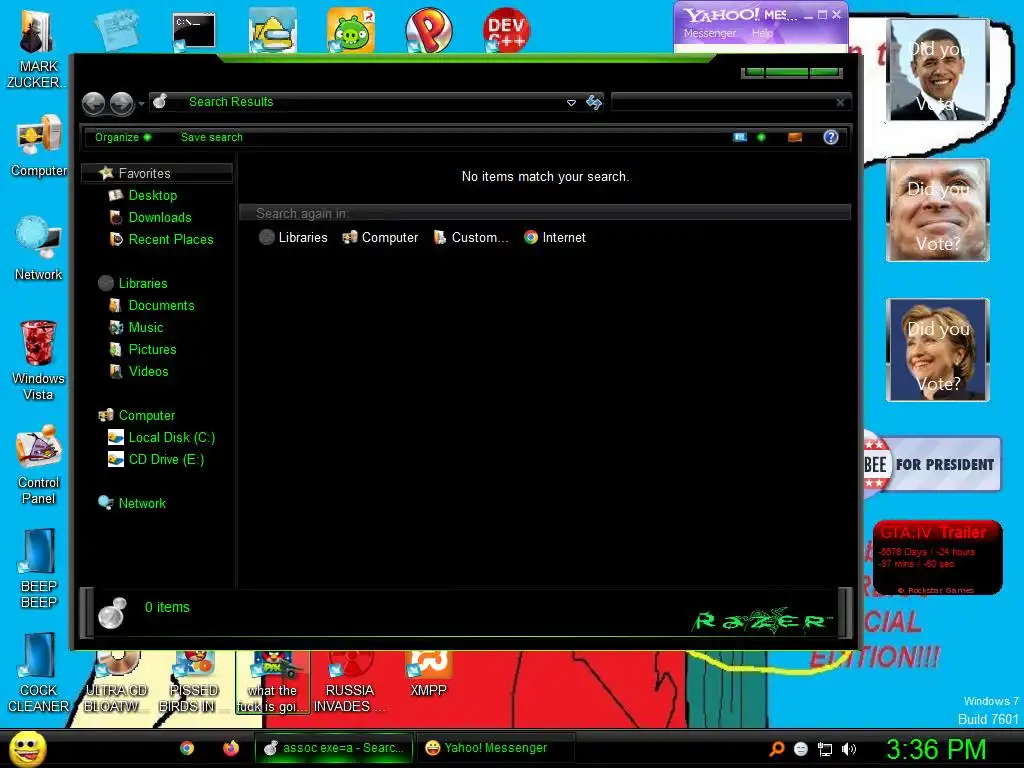Select the Windows Vista recycle bin icon
1024x768 pixels.
[39, 360]
